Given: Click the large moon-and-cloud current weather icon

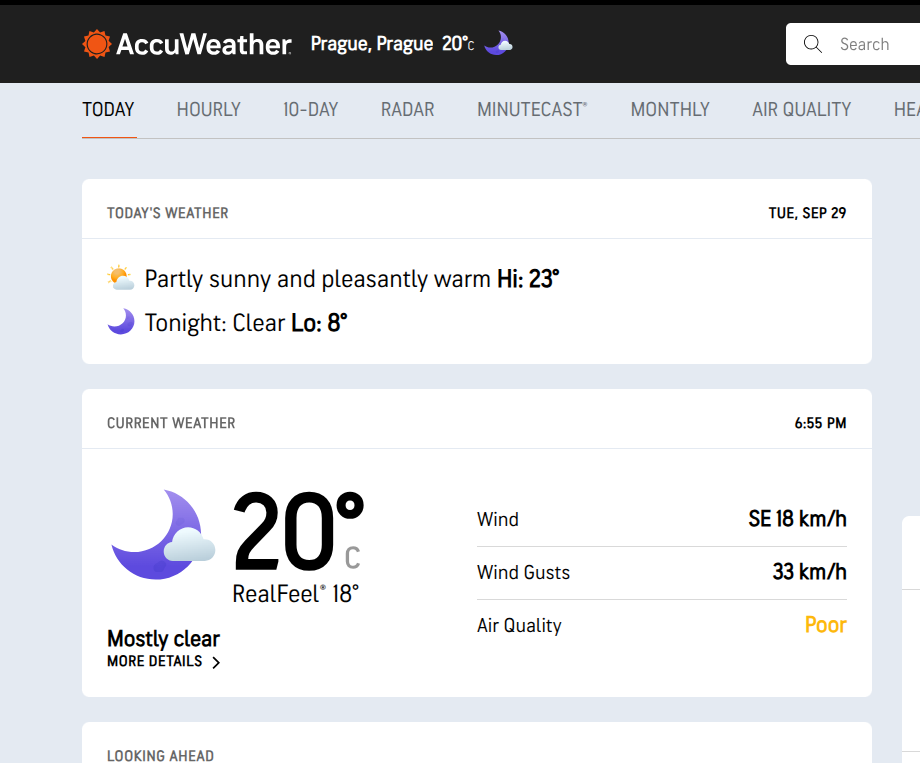Looking at the screenshot, I should click(163, 535).
